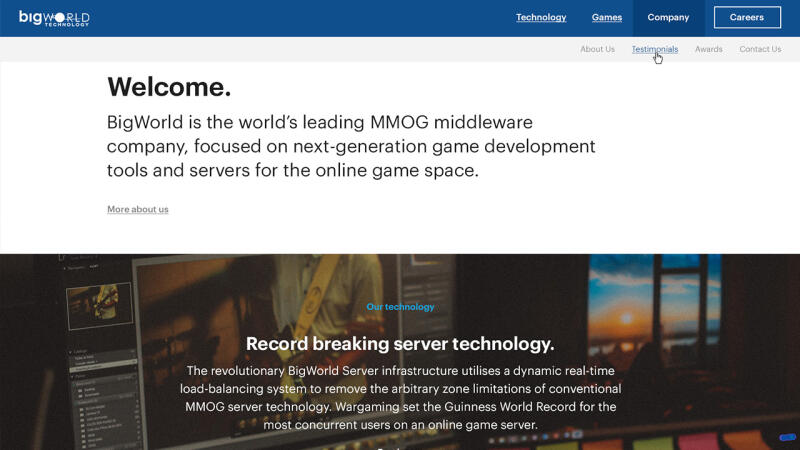Screen dimensions: 800x450
Task: Click the Record breaking server technology heading
Action: click(400, 344)
